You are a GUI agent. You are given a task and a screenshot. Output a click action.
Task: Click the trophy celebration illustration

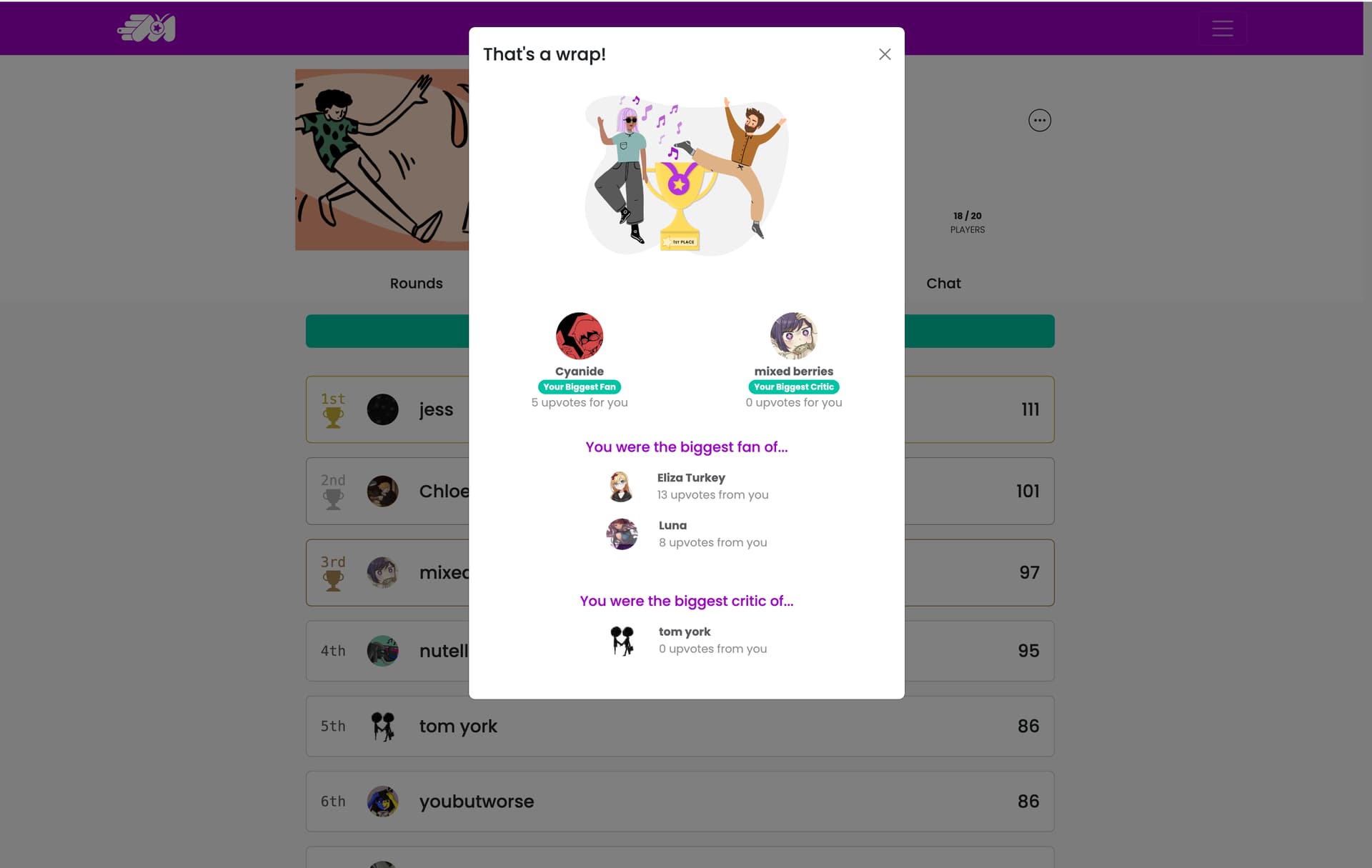coord(687,176)
